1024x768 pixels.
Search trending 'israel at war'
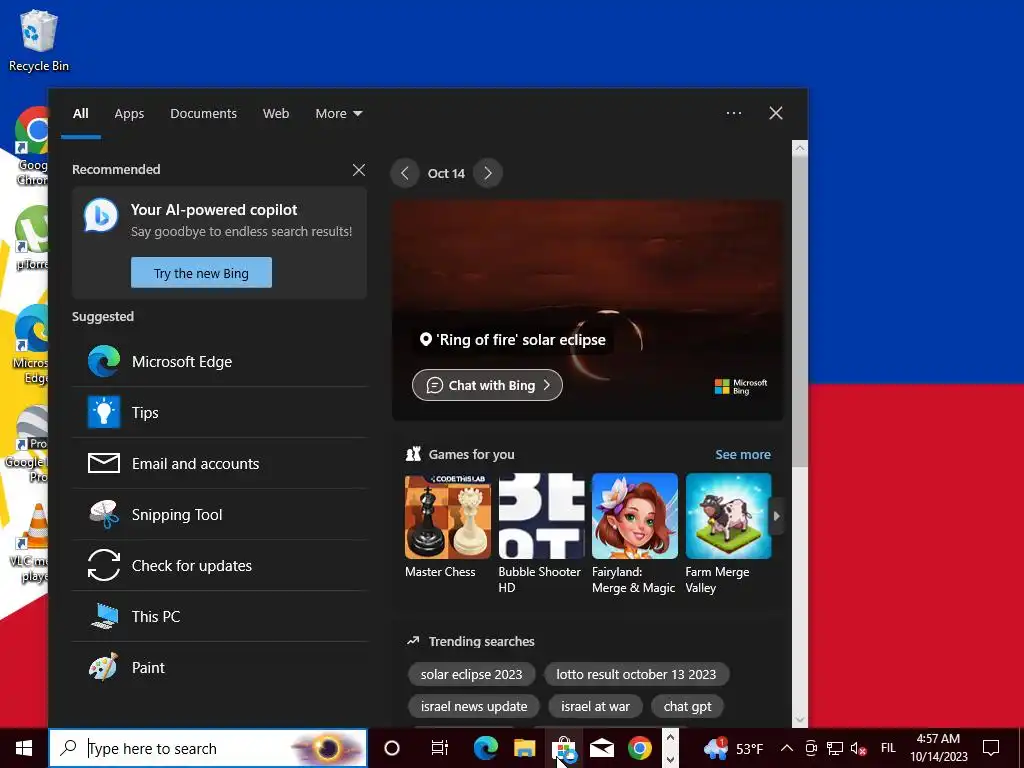tap(595, 706)
